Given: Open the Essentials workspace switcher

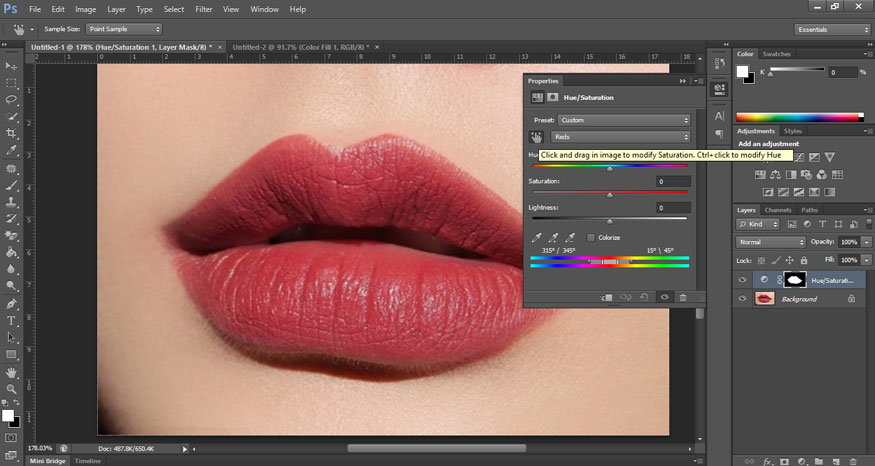Looking at the screenshot, I should (x=832, y=29).
